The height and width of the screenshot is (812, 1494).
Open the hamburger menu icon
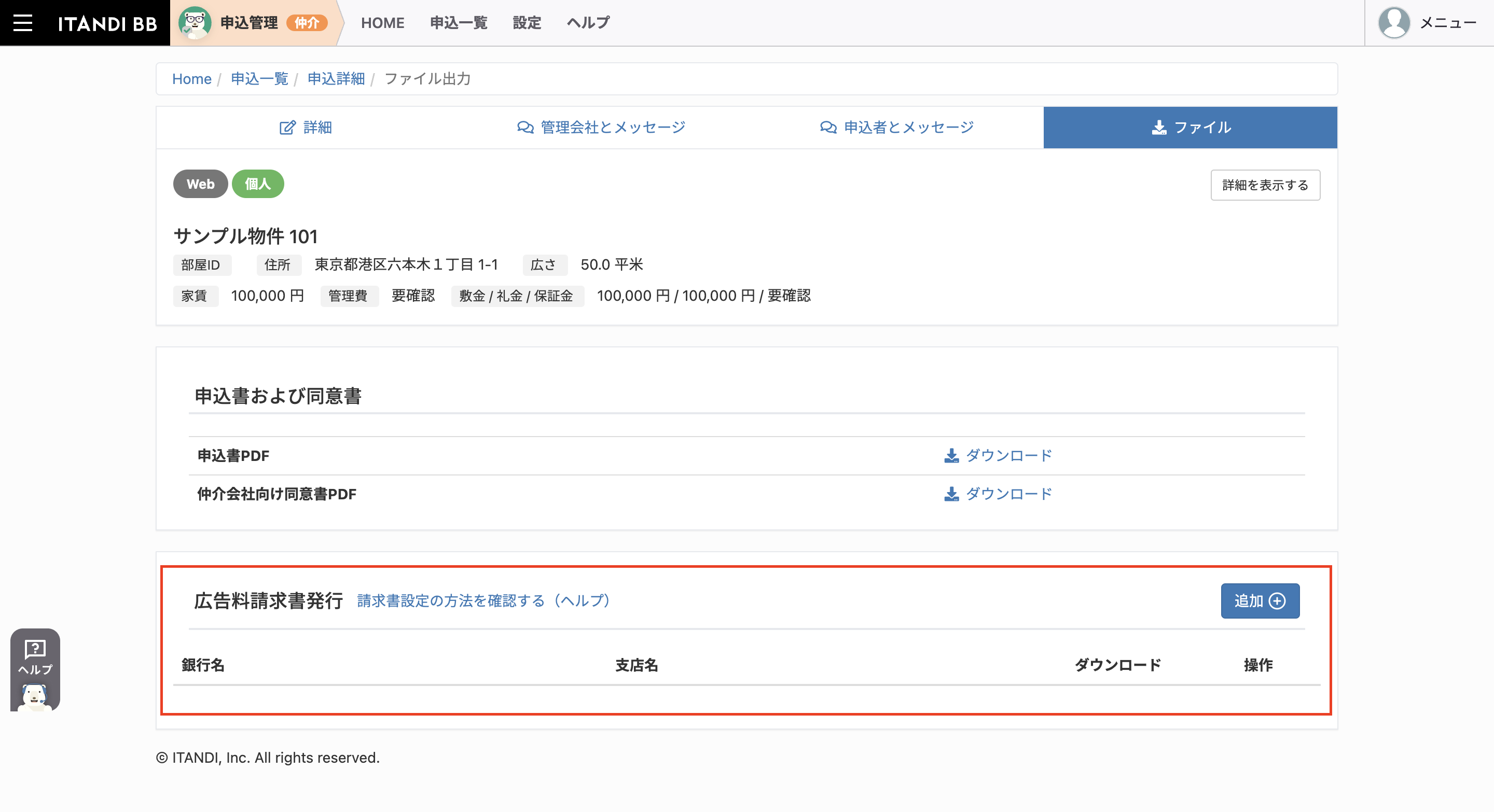pos(23,23)
